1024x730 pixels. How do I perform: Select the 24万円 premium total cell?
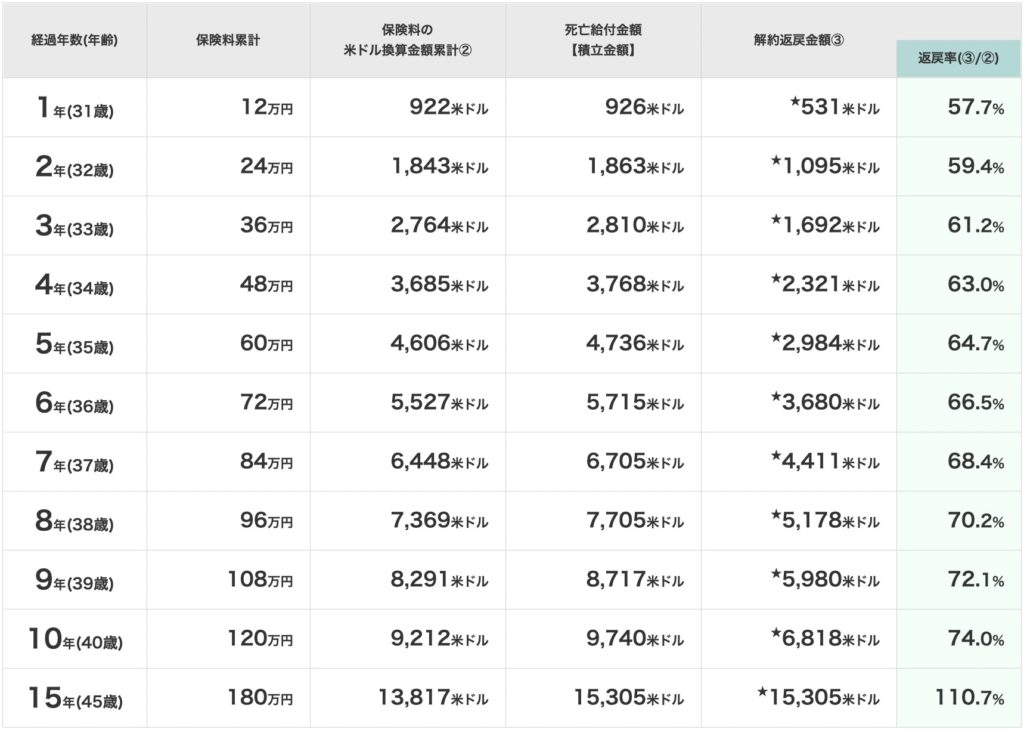tap(266, 167)
